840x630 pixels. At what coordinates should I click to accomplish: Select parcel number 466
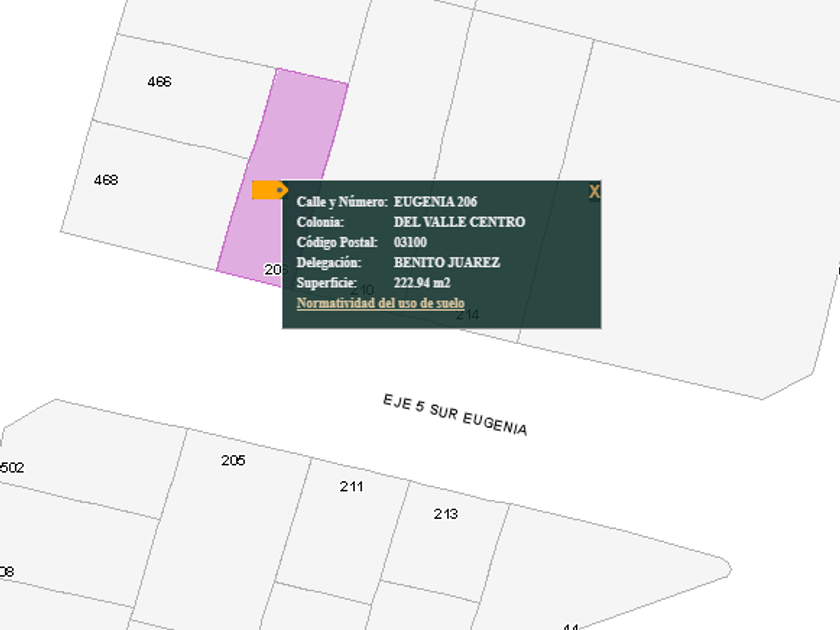click(159, 82)
